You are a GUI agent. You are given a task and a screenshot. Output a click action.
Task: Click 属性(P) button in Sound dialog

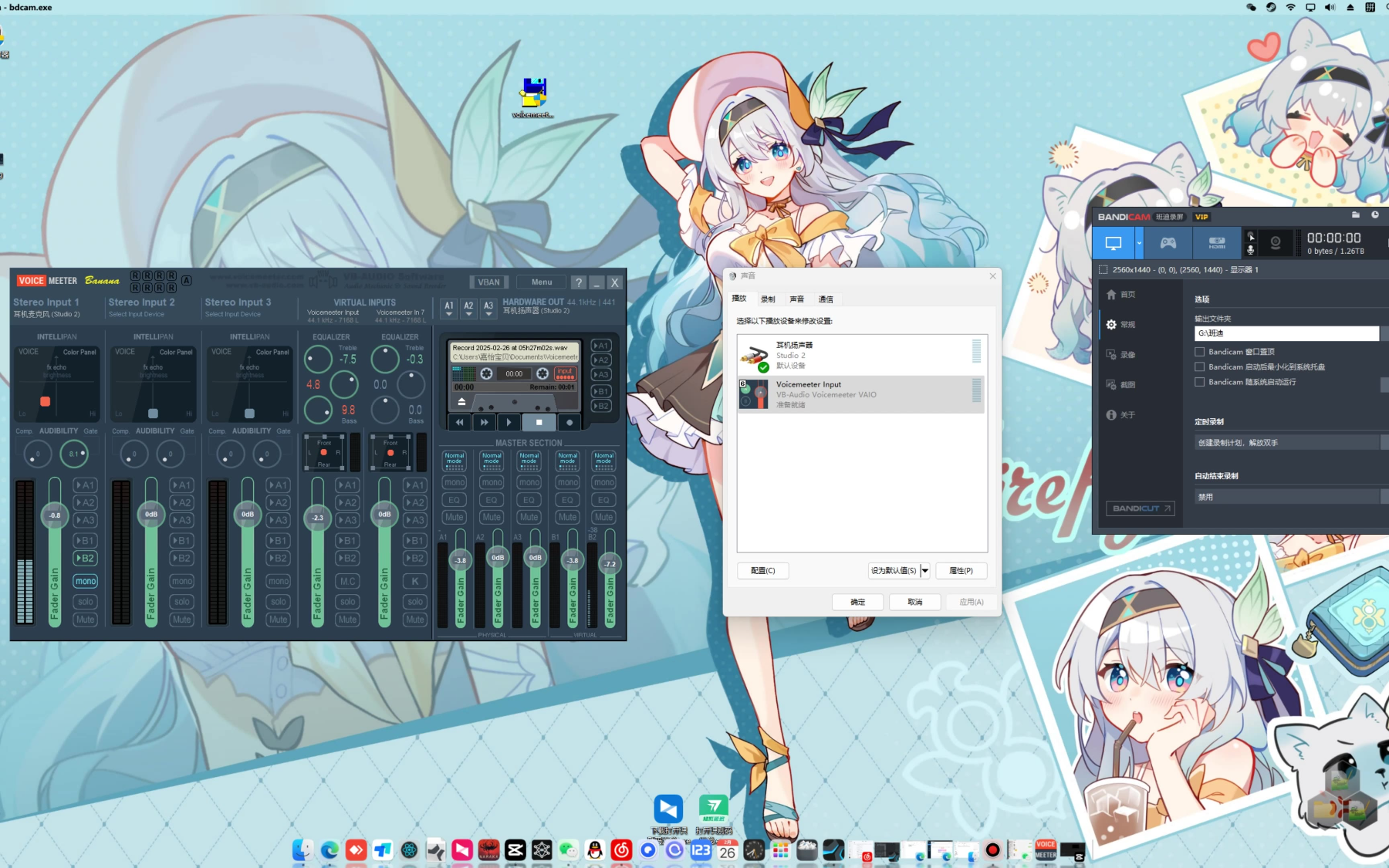pyautogui.click(x=961, y=571)
